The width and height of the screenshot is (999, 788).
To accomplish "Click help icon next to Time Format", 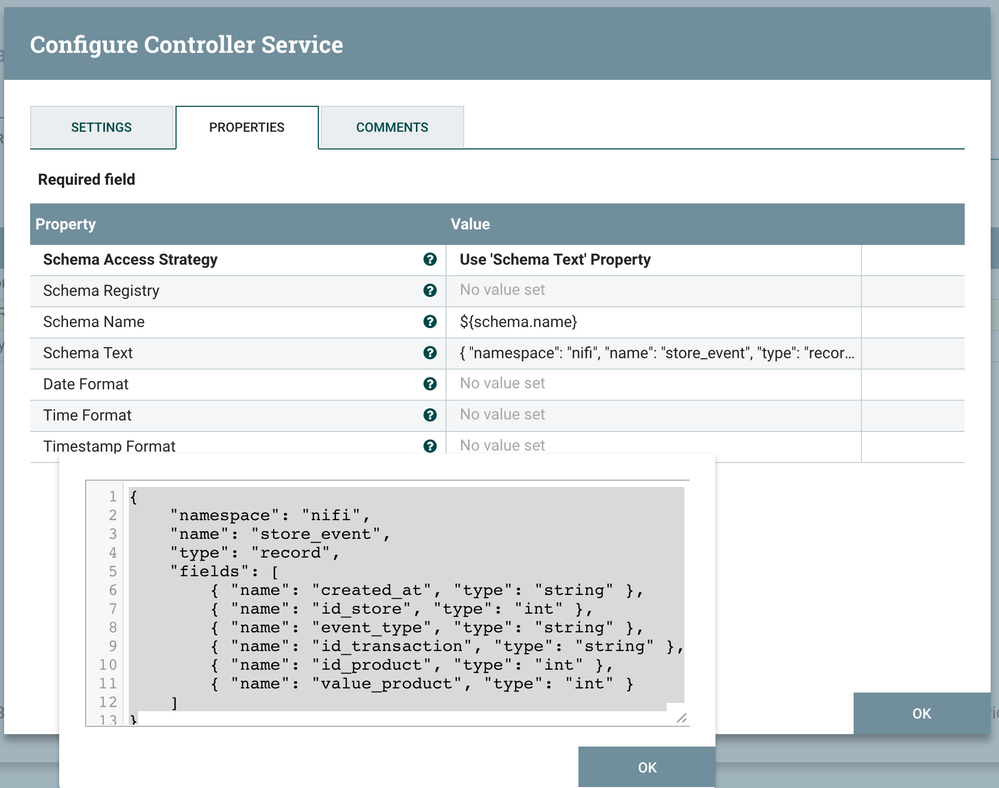I will coord(430,415).
